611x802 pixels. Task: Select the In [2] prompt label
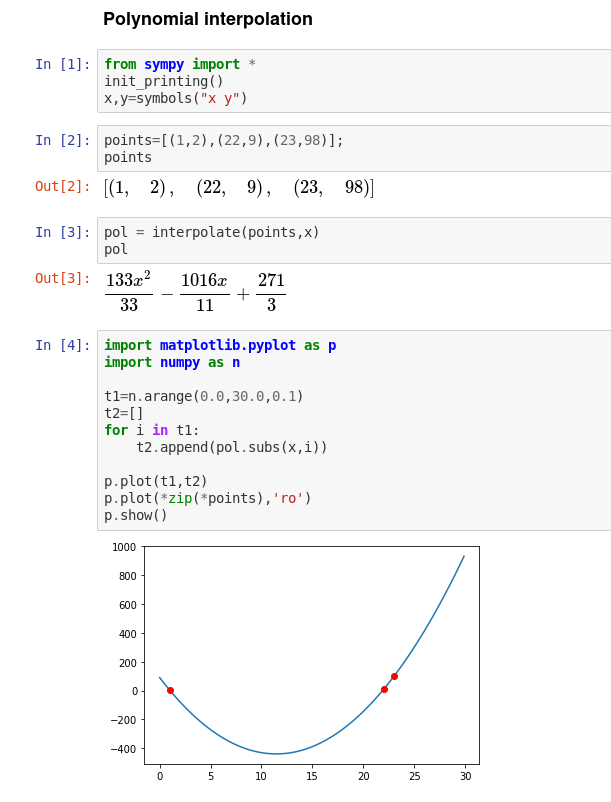[x=62, y=140]
